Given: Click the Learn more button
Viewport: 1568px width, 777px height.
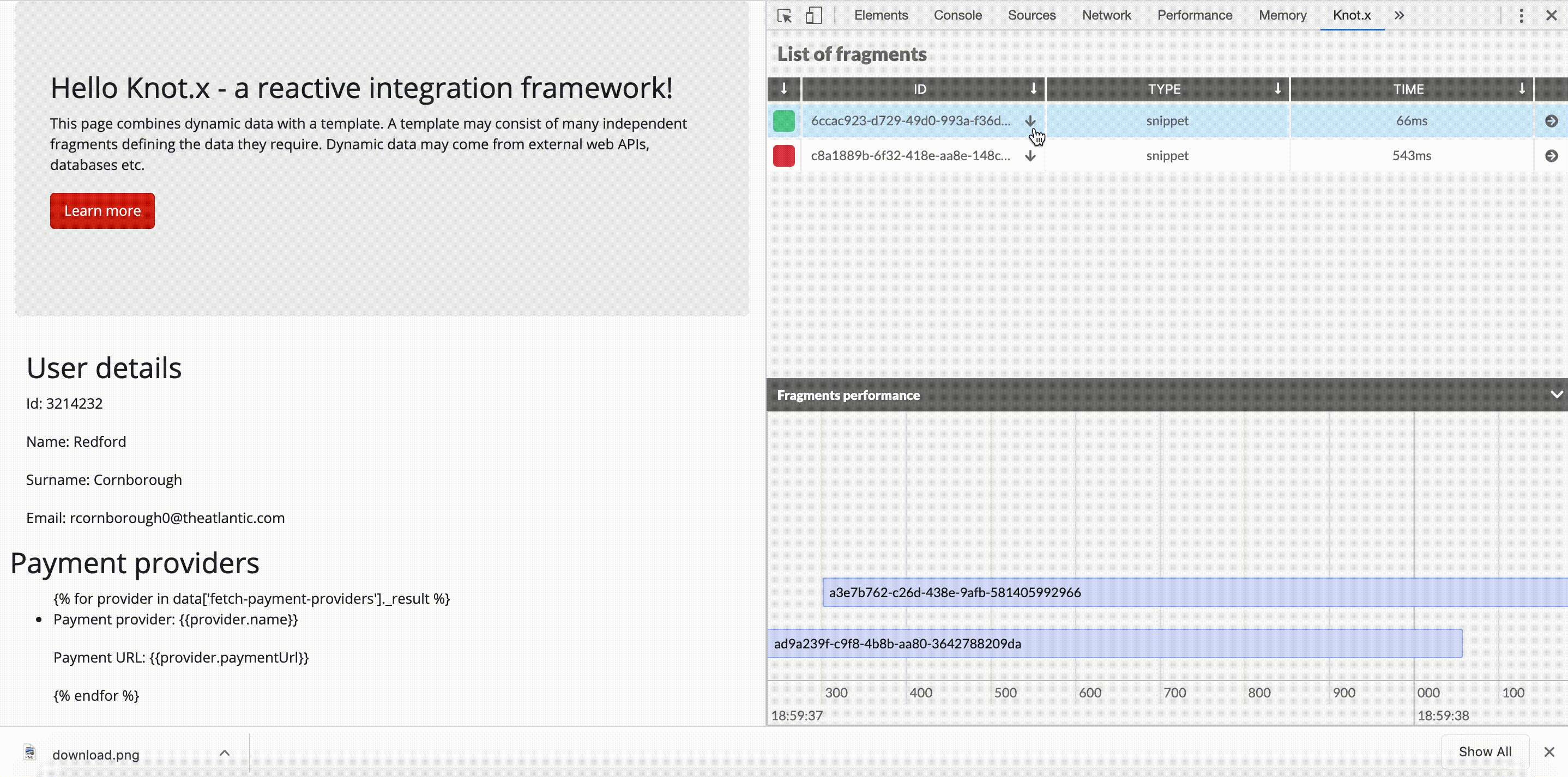Looking at the screenshot, I should [102, 210].
